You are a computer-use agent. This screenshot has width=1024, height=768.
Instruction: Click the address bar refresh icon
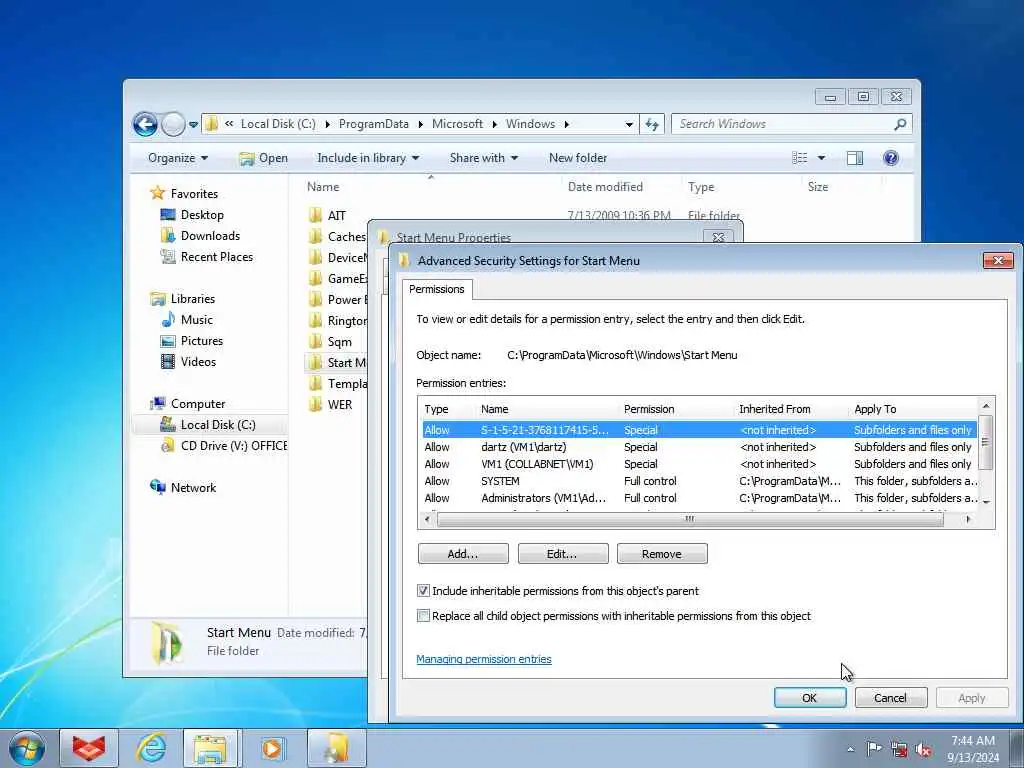pos(652,124)
